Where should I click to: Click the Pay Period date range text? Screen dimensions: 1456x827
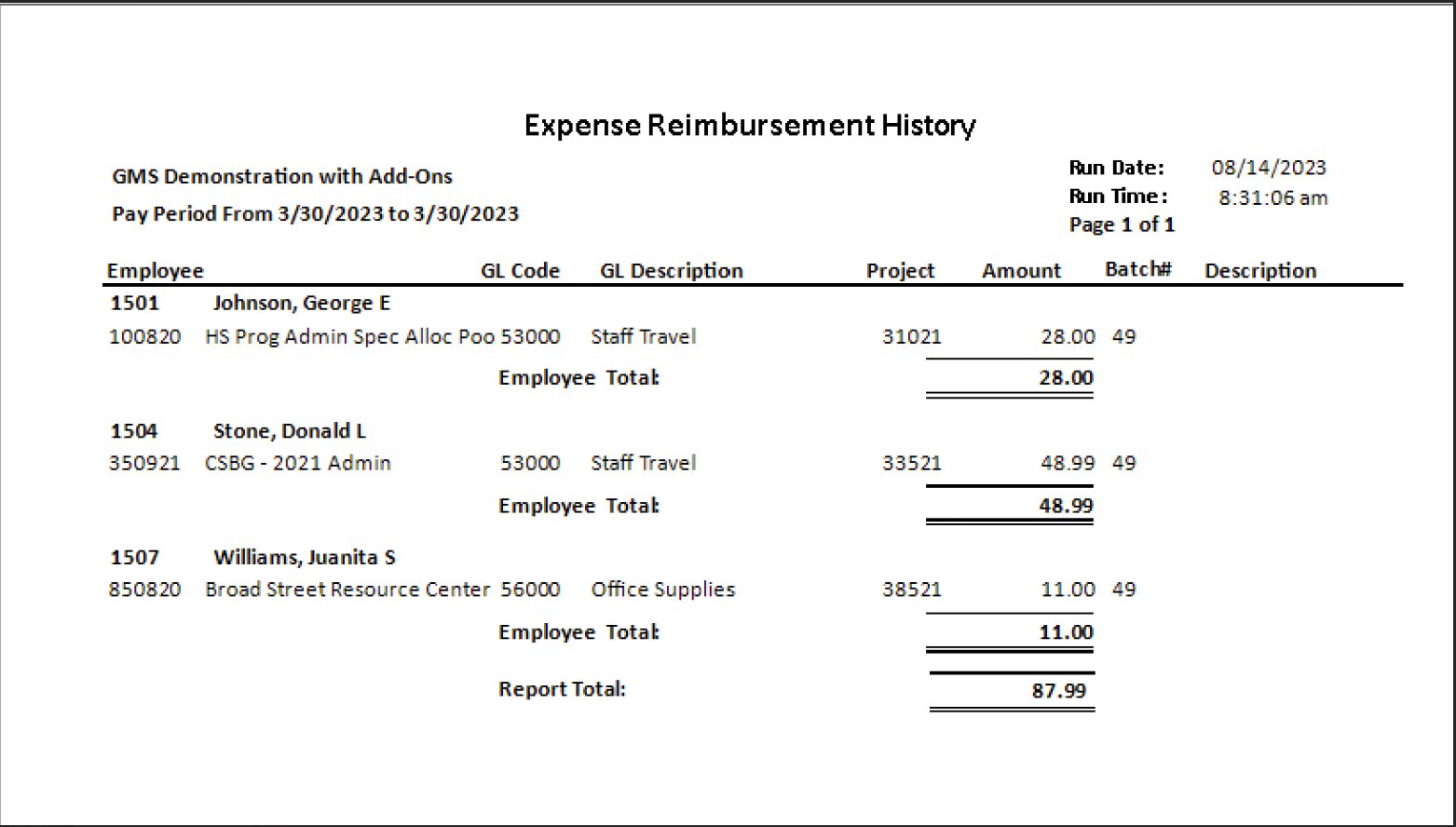tap(315, 214)
